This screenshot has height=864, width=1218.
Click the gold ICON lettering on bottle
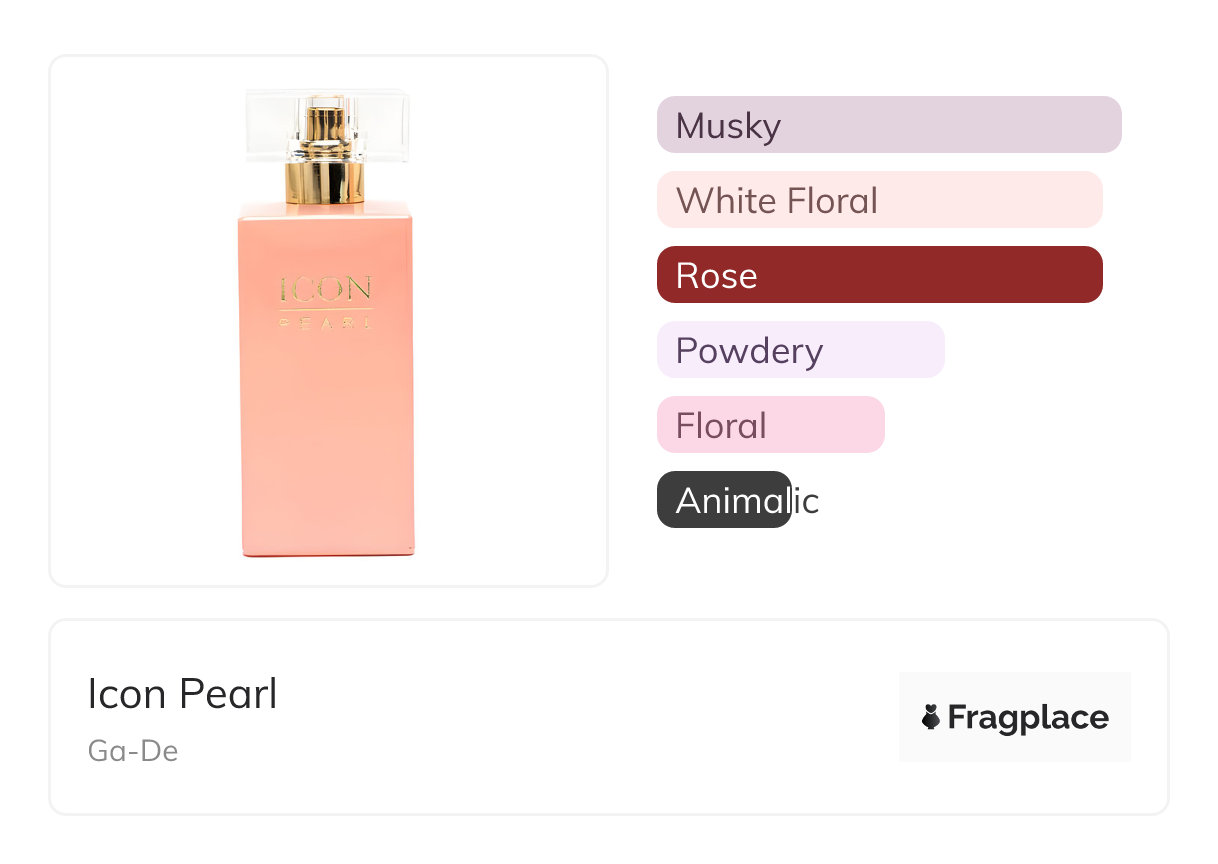(x=326, y=290)
